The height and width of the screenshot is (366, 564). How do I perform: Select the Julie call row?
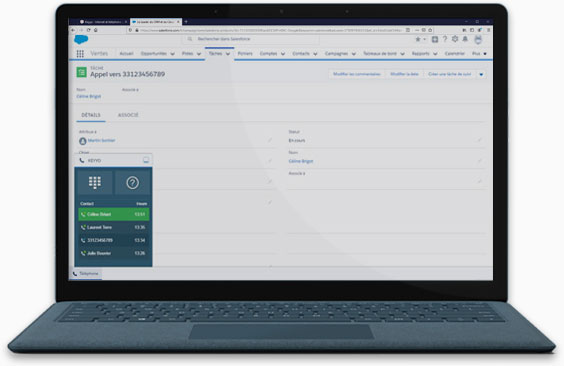[114, 253]
